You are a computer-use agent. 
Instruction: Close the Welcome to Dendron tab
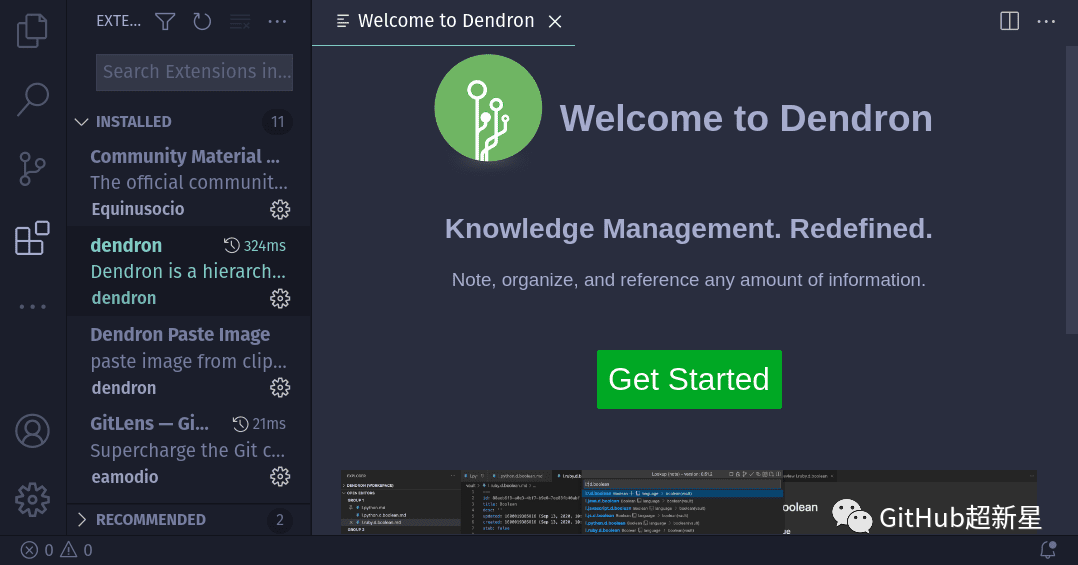tap(555, 22)
